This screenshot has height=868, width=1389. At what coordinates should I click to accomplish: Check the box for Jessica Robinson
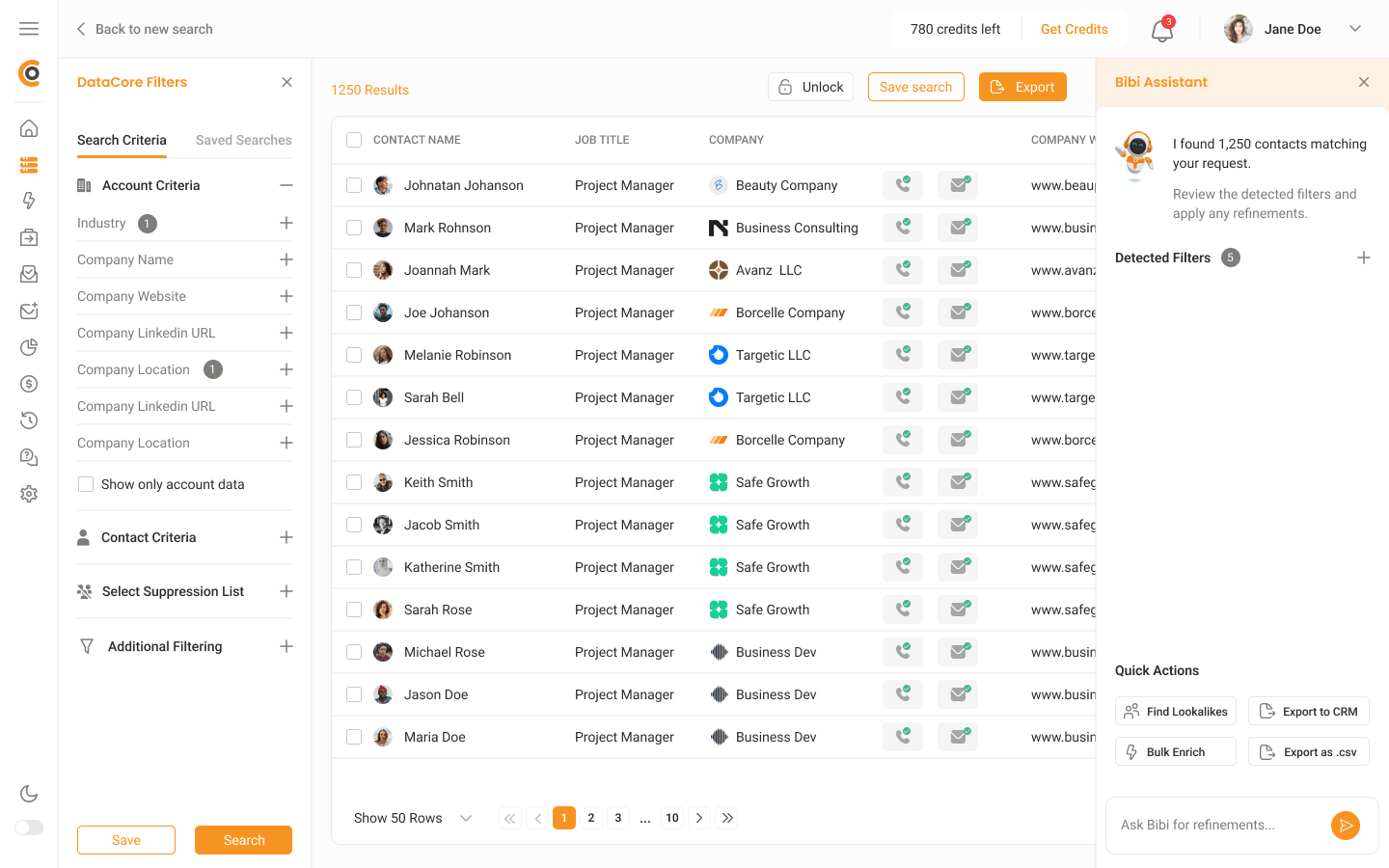(354, 440)
